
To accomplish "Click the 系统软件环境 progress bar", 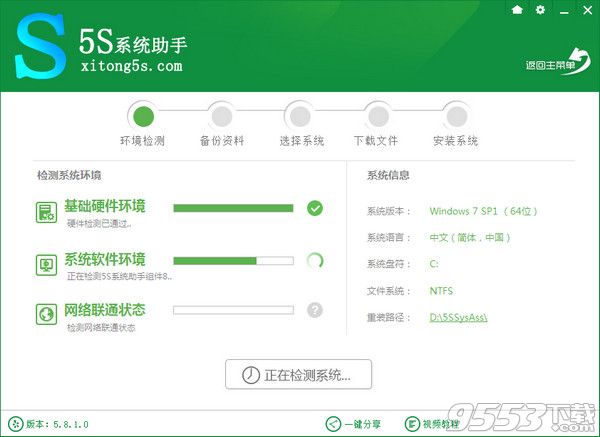I will (x=233, y=261).
